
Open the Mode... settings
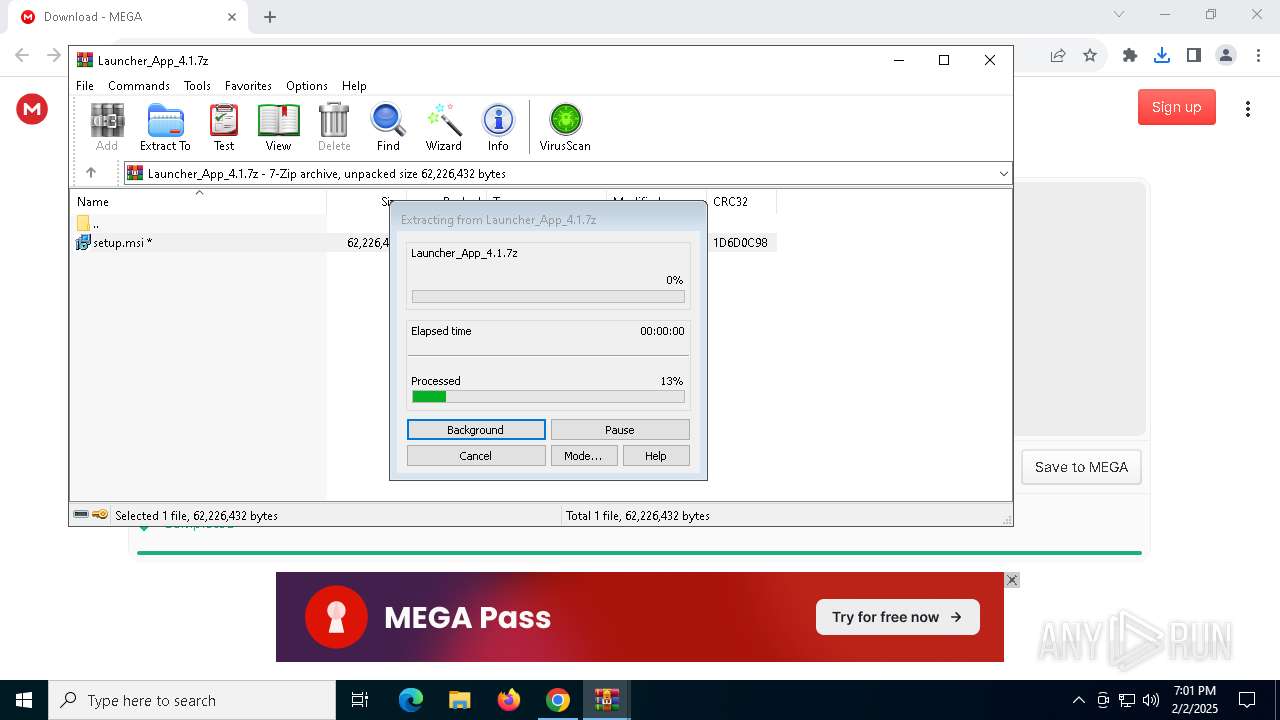point(583,456)
